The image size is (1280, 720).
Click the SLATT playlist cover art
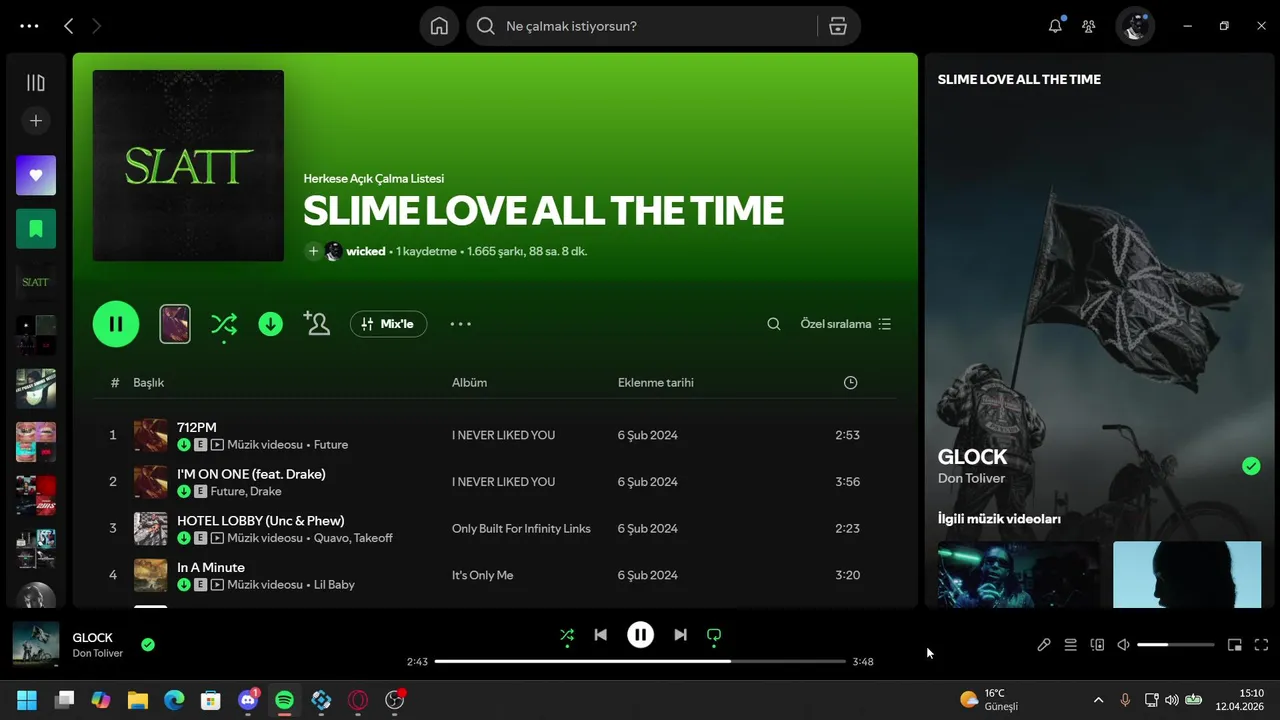(188, 165)
